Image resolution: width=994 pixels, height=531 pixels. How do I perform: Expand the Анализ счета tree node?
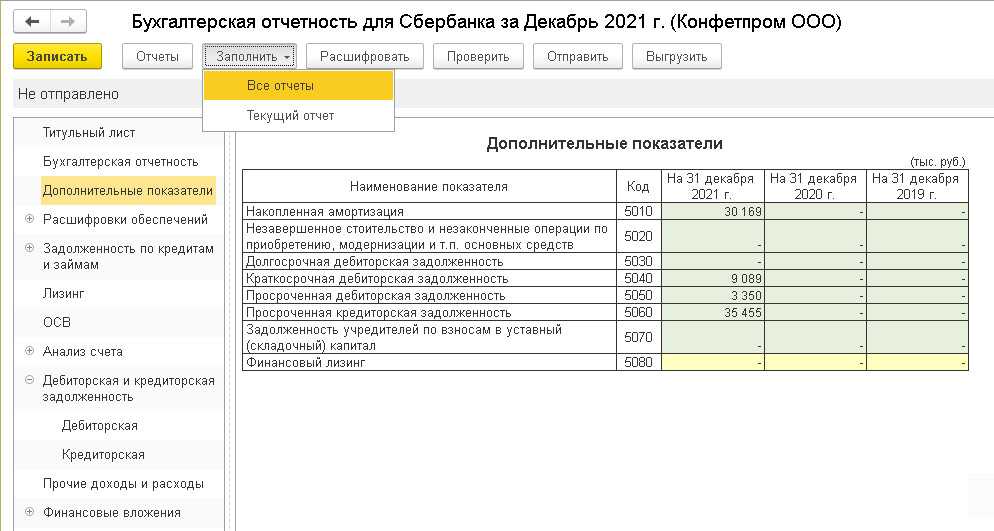tap(29, 352)
